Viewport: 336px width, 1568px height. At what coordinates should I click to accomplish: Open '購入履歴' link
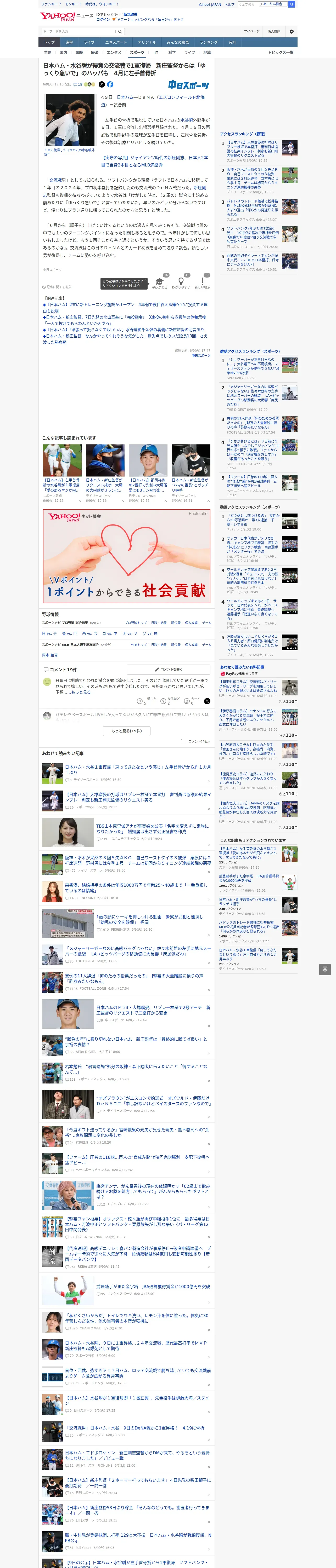pos(274,32)
